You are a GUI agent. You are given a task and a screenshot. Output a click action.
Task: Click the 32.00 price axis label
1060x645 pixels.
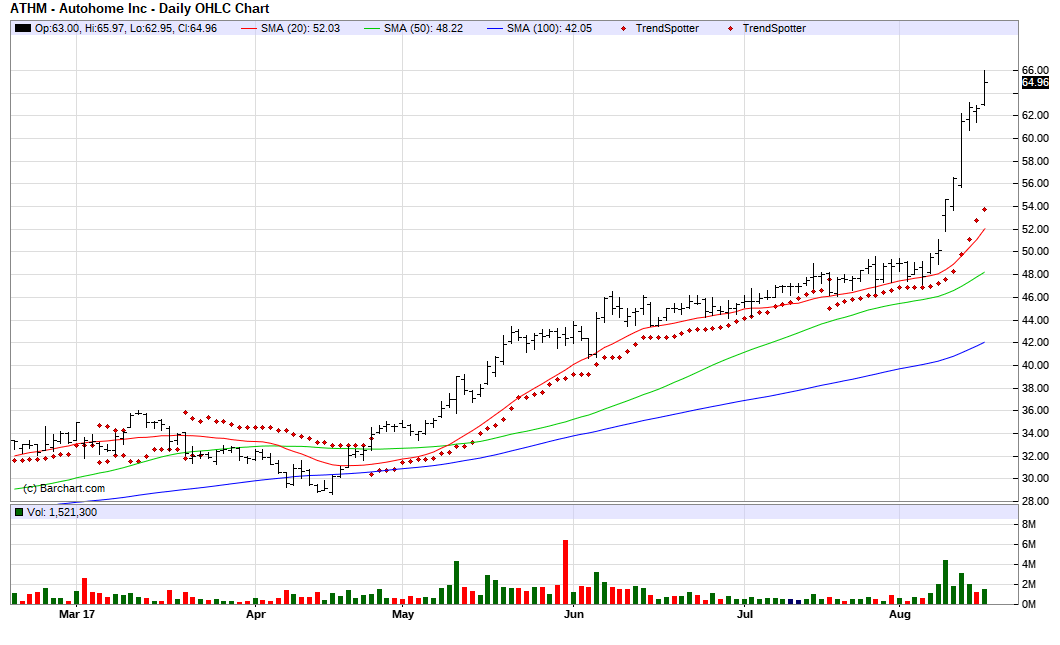pos(1035,456)
